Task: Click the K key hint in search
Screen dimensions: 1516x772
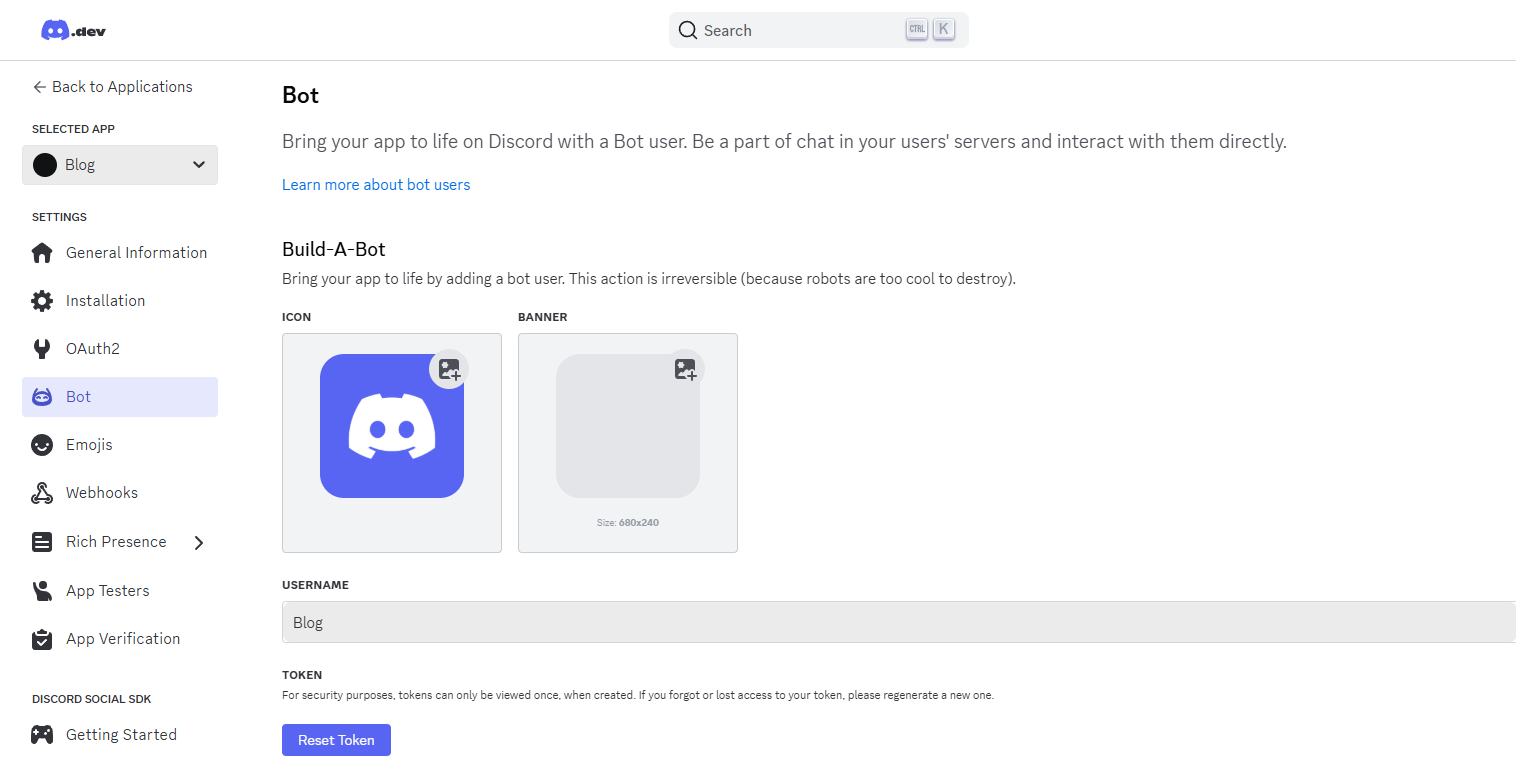Action: pyautogui.click(x=944, y=30)
